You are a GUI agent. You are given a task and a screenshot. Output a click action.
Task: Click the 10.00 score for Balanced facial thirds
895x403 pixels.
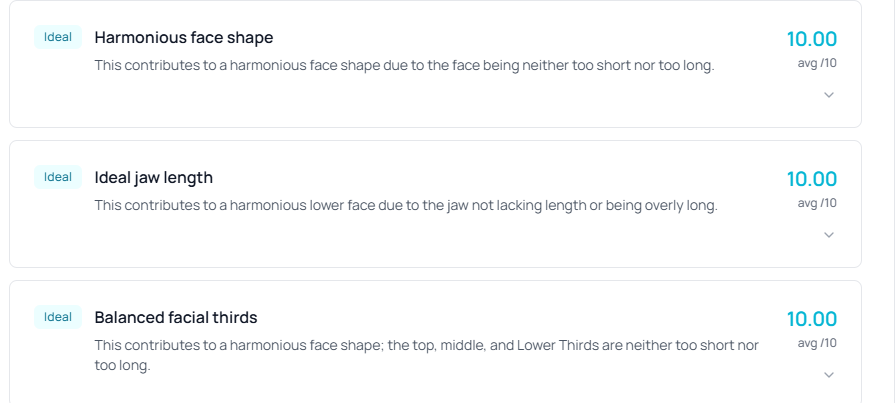[x=811, y=319]
